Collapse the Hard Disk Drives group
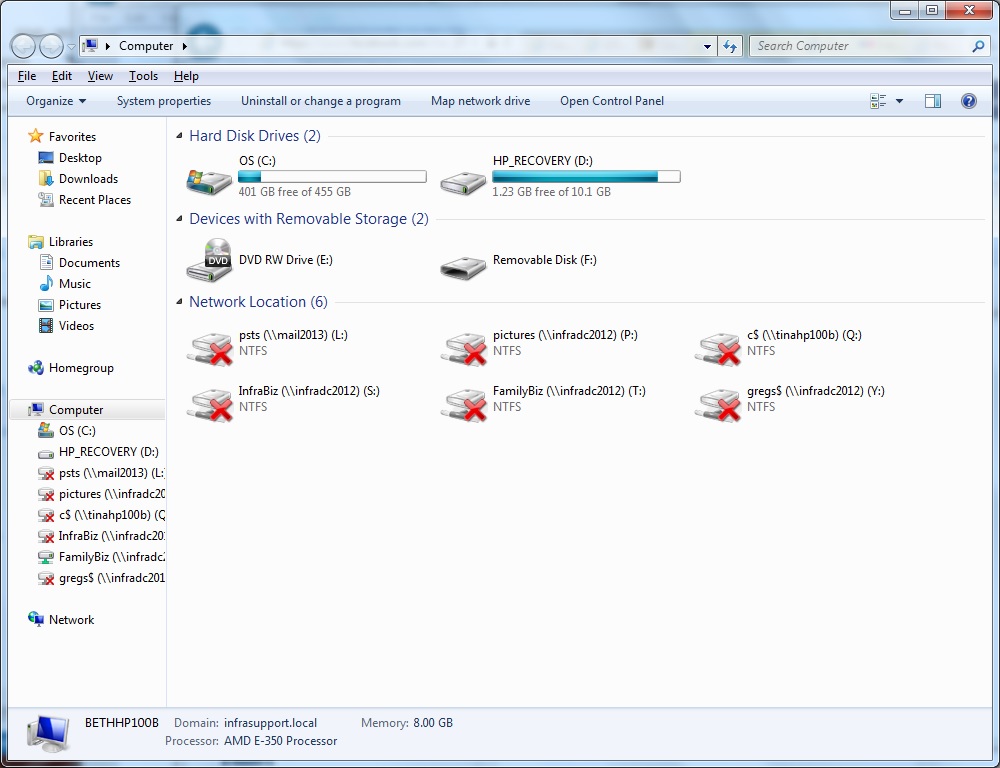 click(179, 136)
